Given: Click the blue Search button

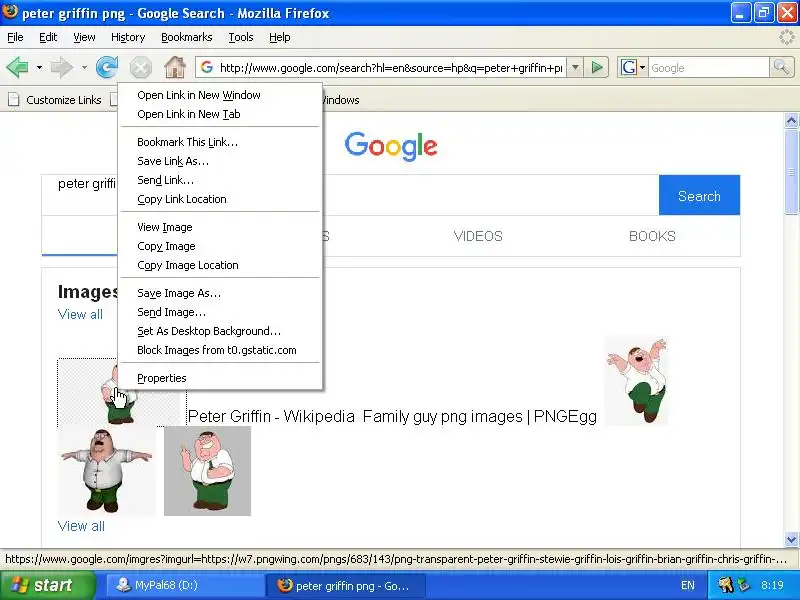Looking at the screenshot, I should point(699,195).
